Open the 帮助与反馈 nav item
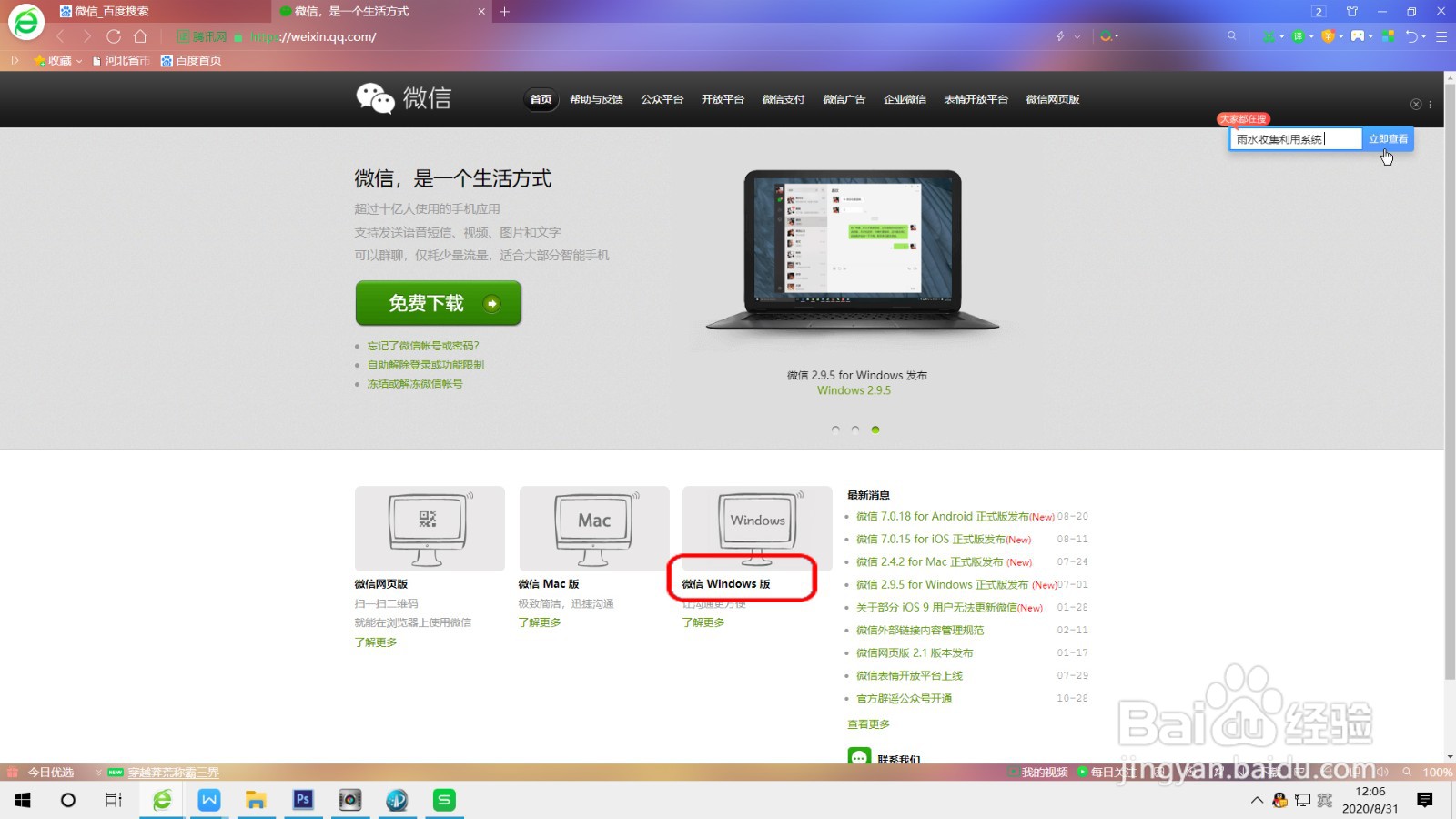Image resolution: width=1456 pixels, height=819 pixels. point(596,99)
